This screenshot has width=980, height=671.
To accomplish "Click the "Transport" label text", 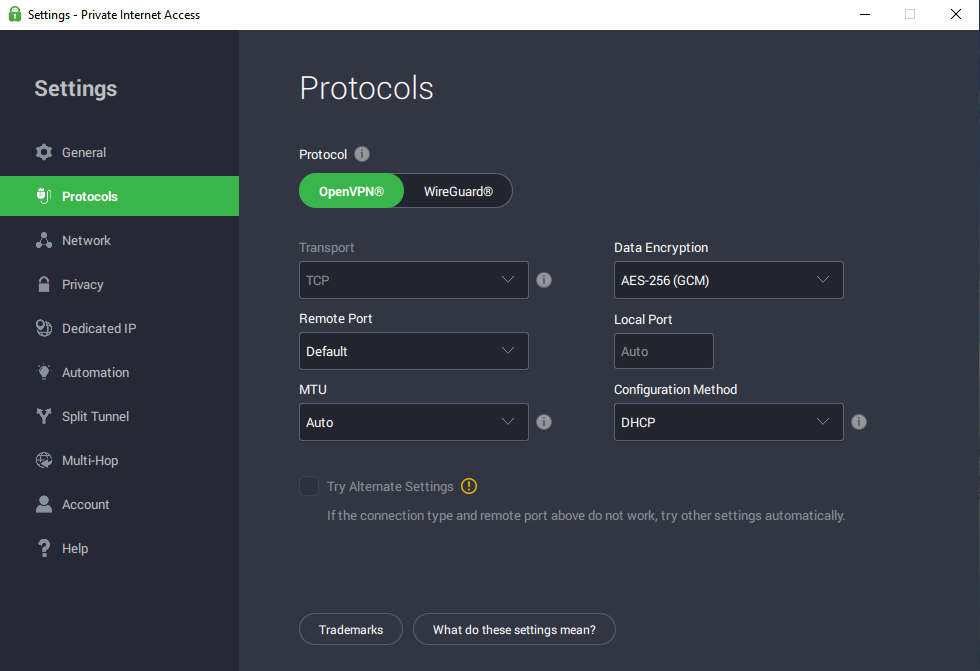I will (x=327, y=247).
